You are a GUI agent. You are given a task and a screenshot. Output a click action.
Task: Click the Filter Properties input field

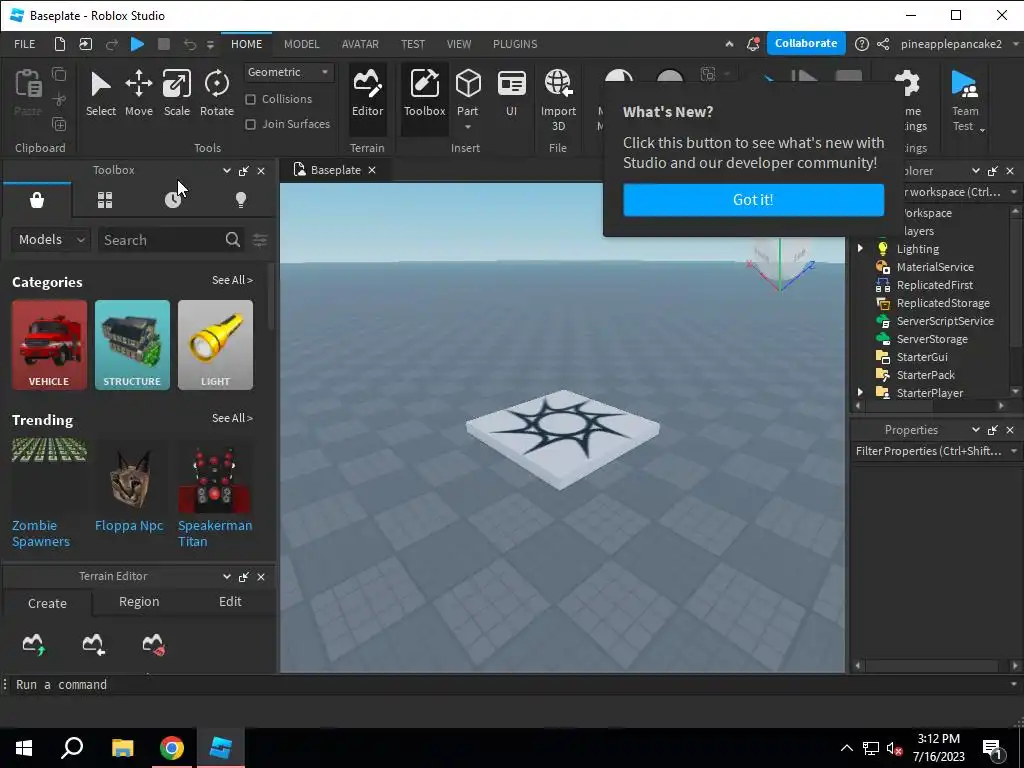pos(929,451)
